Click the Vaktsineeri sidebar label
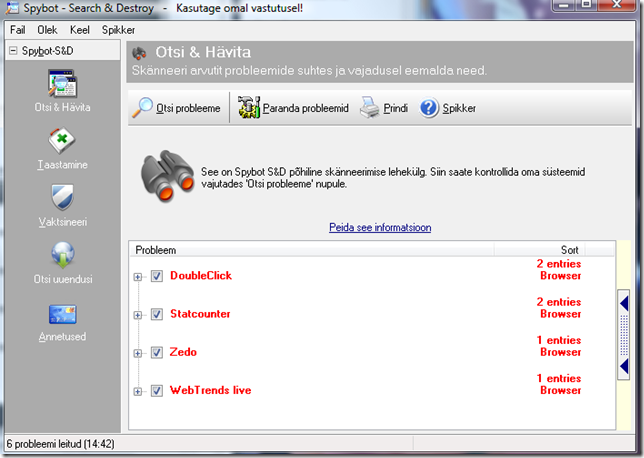This screenshot has width=644, height=458. click(62, 222)
